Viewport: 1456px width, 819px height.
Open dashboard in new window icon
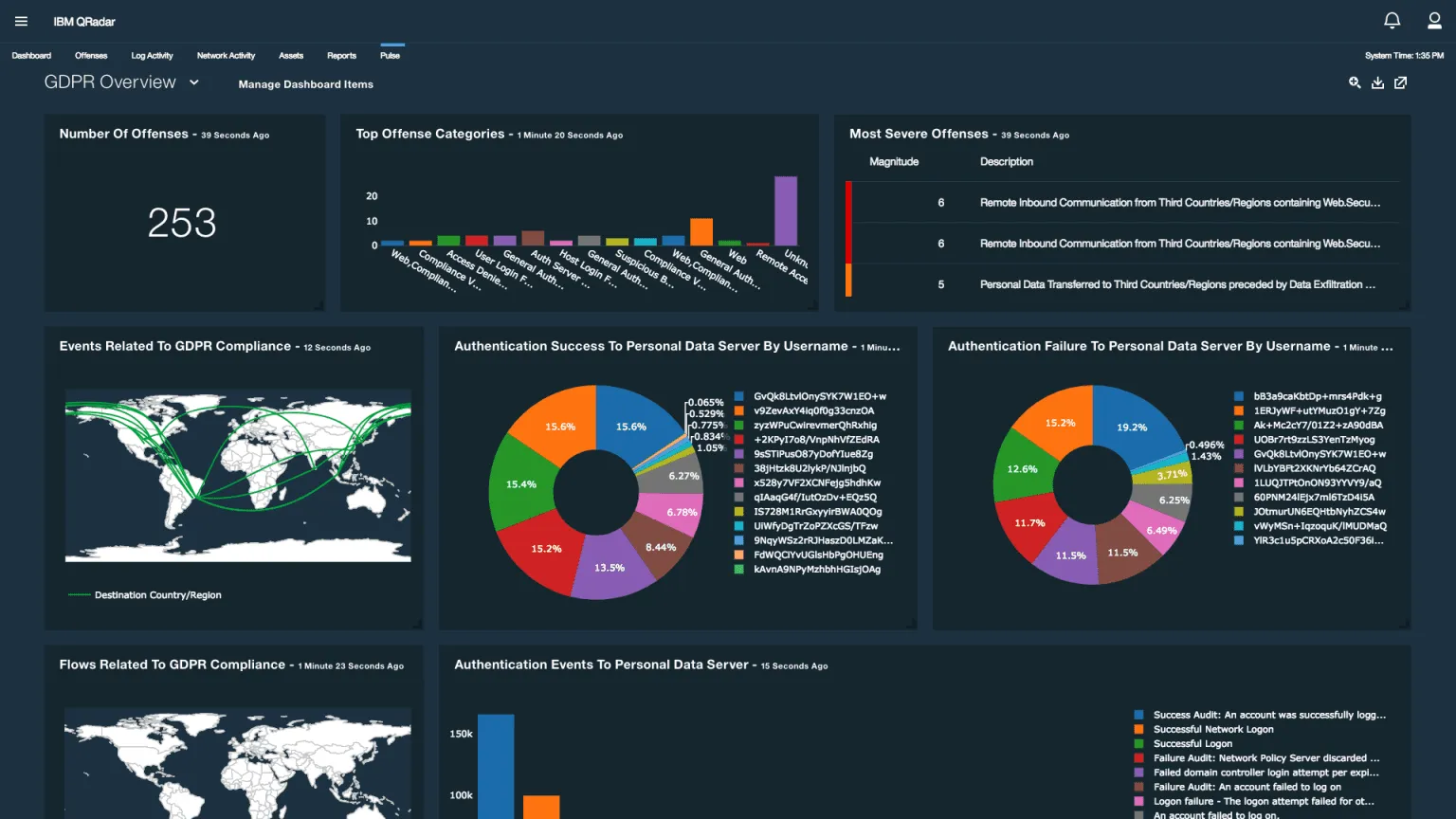point(1400,82)
